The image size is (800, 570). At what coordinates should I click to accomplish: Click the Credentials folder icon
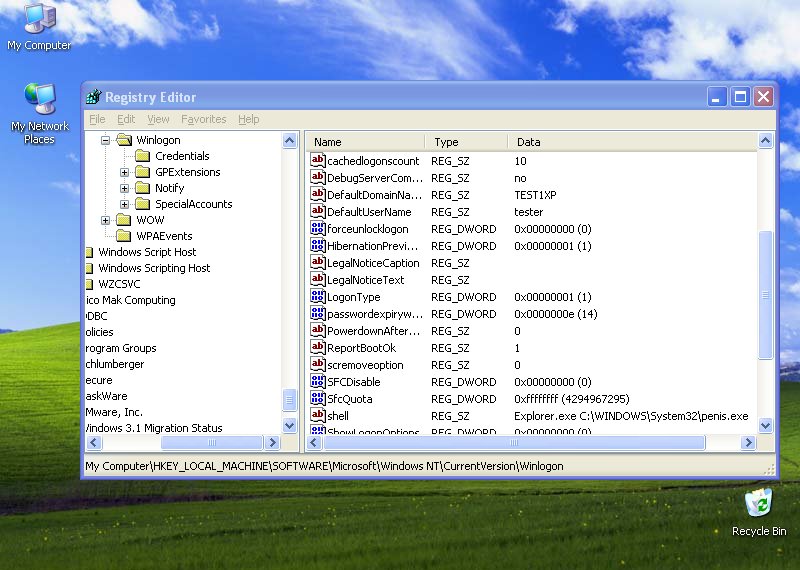coord(143,156)
